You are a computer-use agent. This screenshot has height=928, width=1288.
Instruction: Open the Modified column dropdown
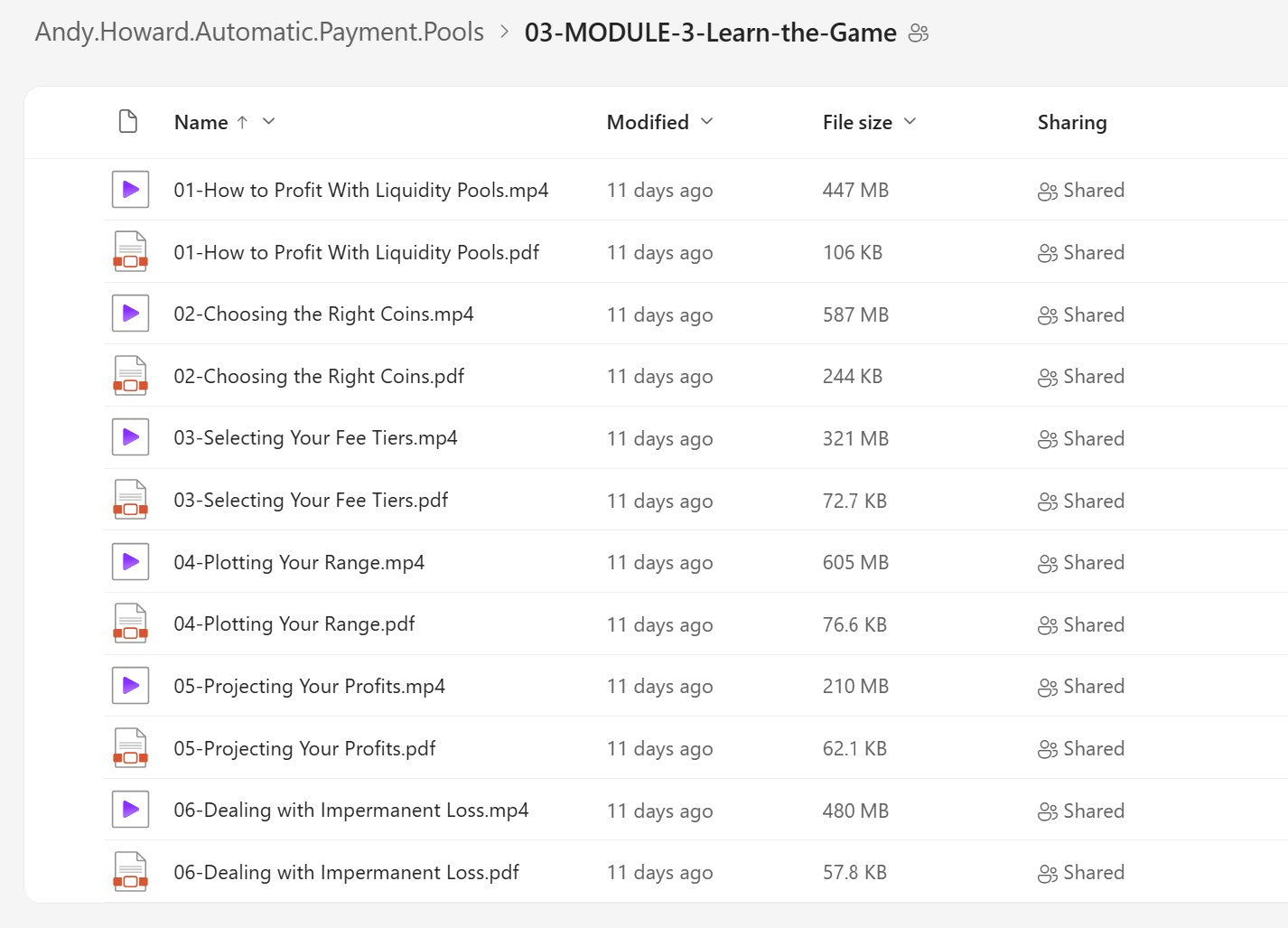[706, 121]
